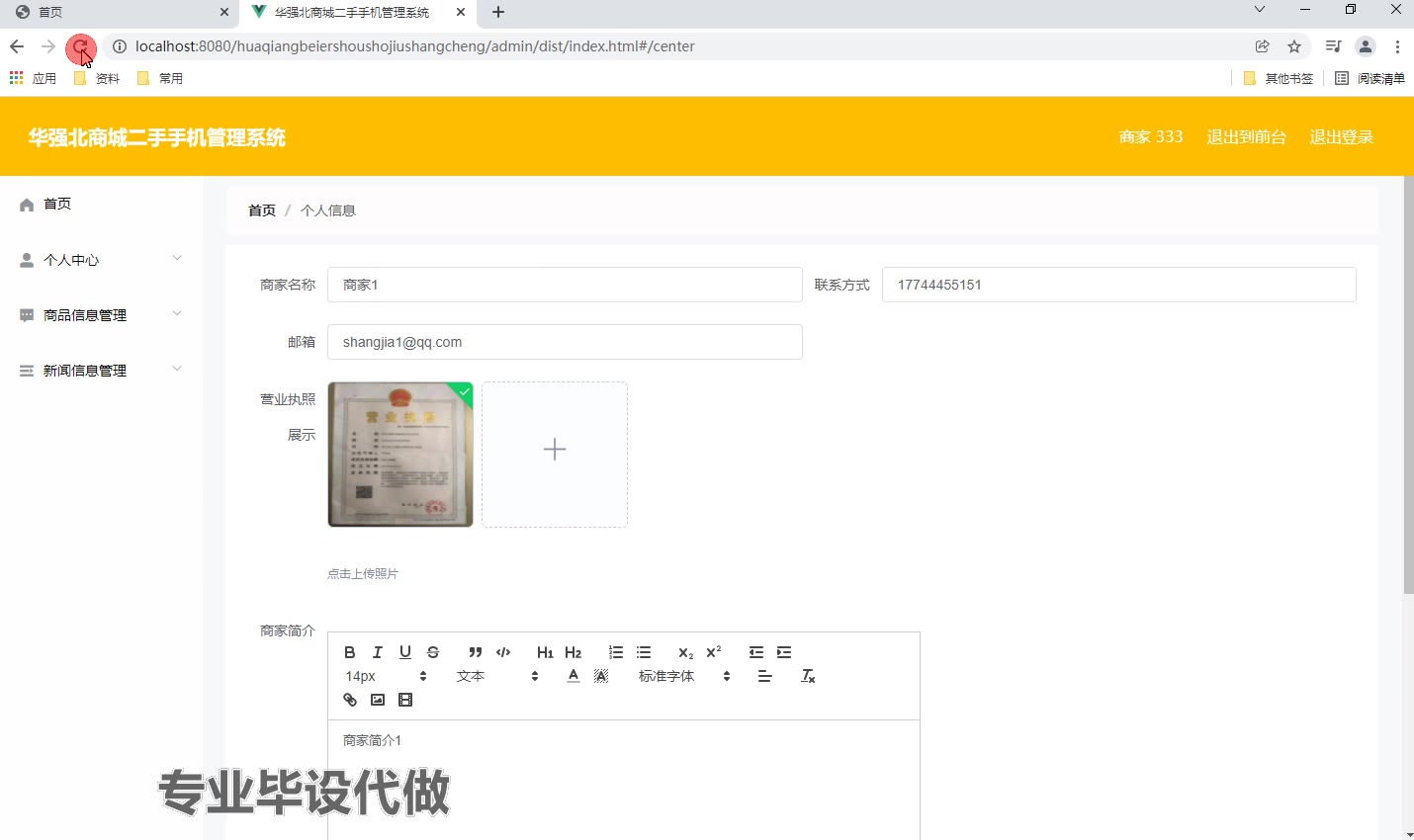Screen dimensions: 1414x840
Task: Apply superscript formatting
Action: coord(713,652)
